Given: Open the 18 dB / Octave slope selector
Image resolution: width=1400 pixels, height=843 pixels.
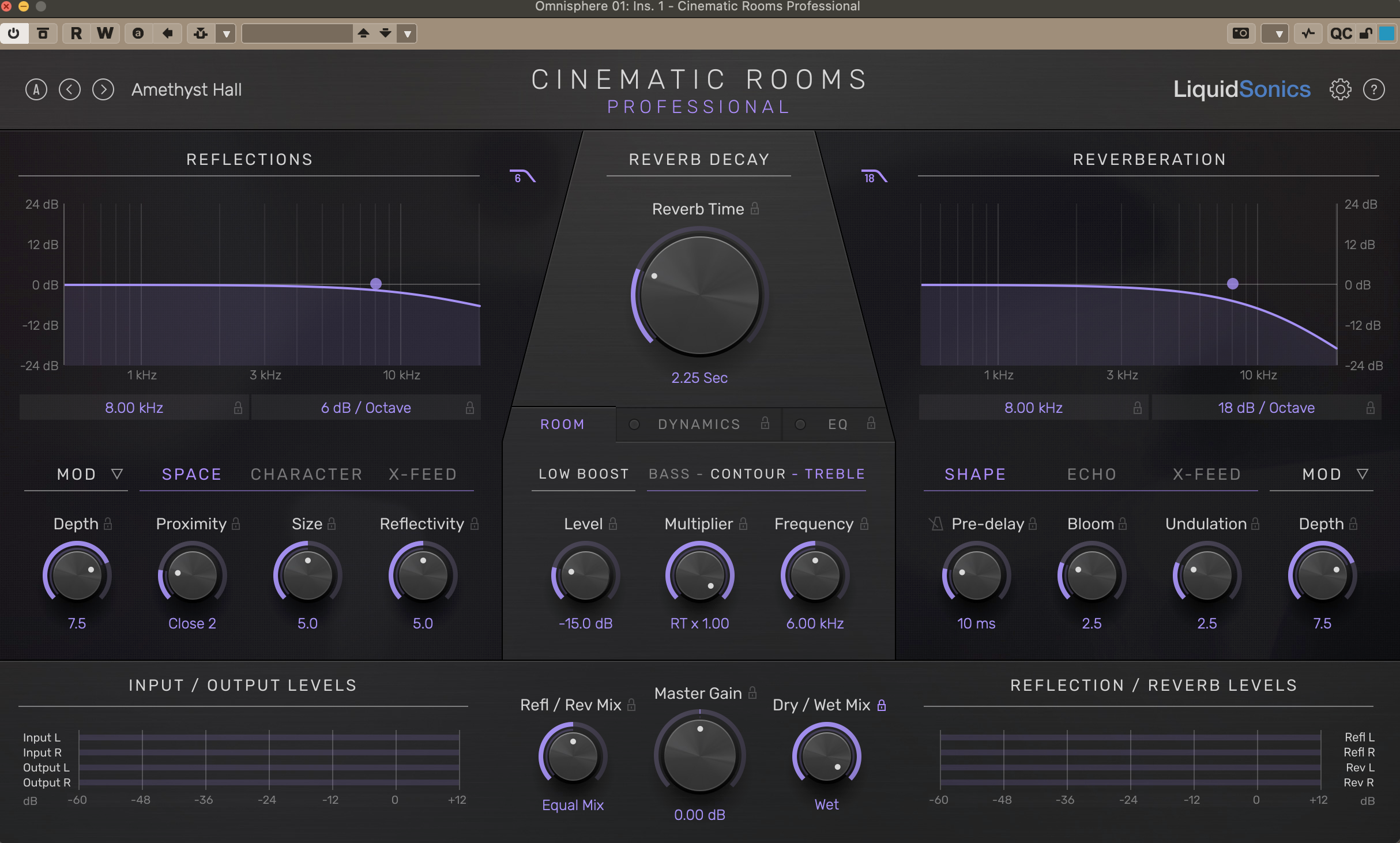Looking at the screenshot, I should 1266,408.
